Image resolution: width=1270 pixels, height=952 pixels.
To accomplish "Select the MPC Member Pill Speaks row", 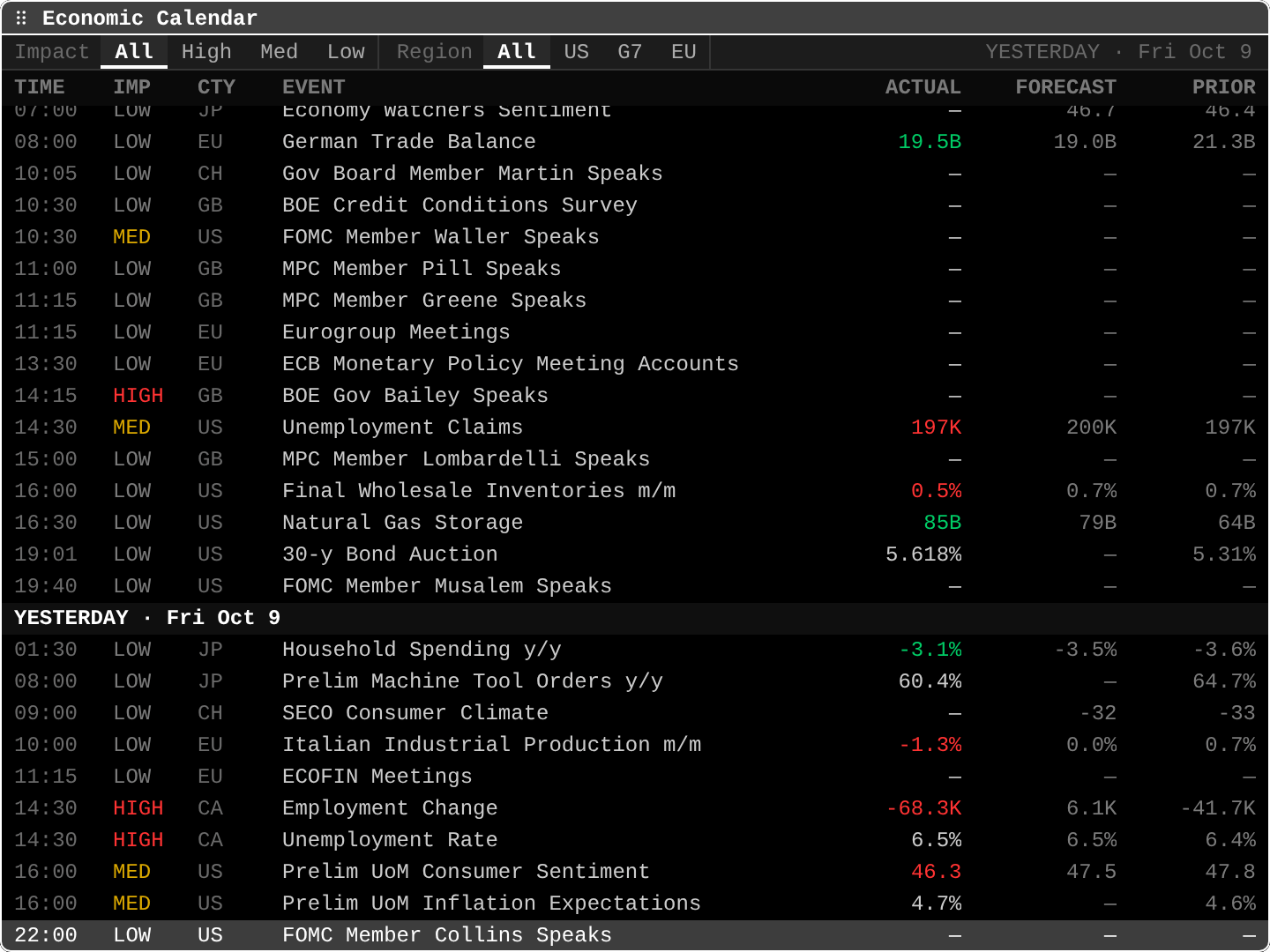I will coord(635,269).
